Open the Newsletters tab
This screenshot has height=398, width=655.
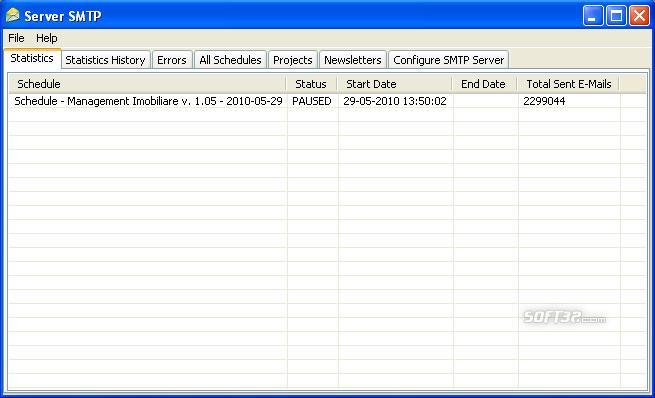tap(353, 60)
